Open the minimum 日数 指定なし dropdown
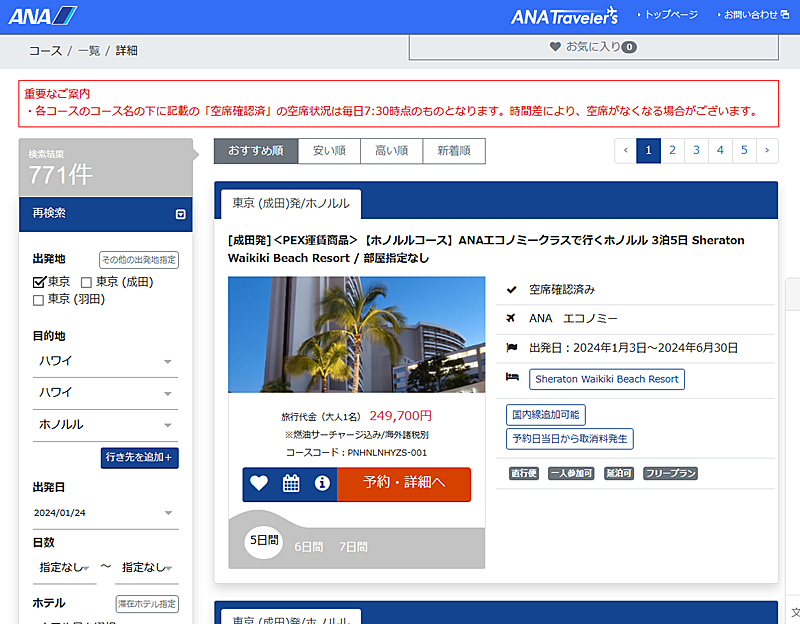 click(65, 567)
